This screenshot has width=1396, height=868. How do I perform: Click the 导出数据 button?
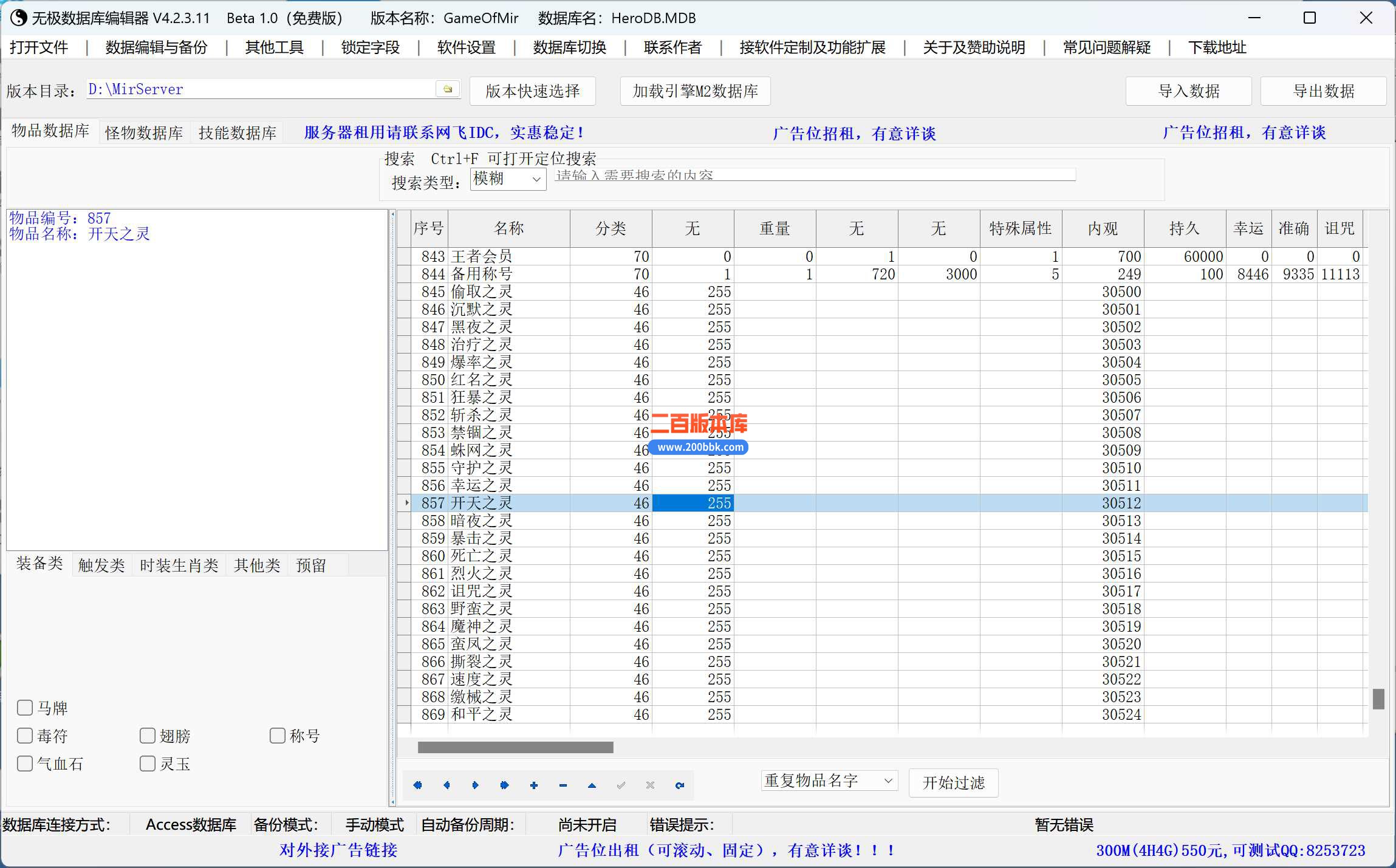tap(1324, 91)
